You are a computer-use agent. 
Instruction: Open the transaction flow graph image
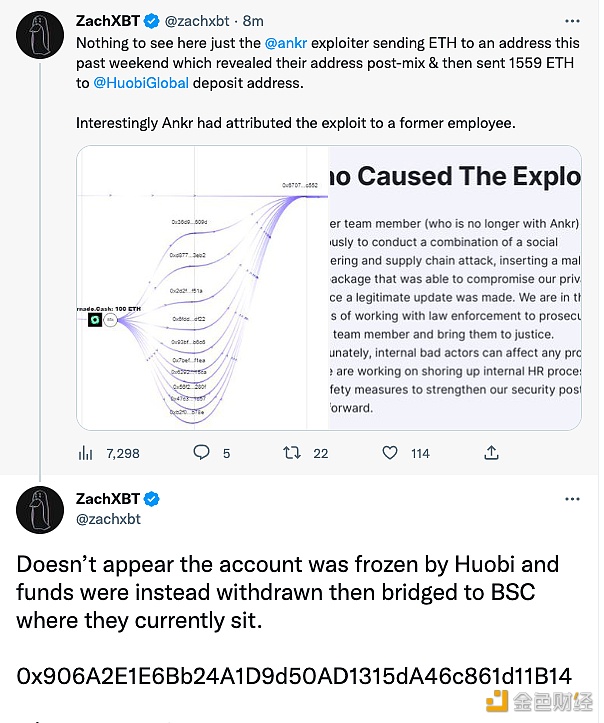(x=202, y=289)
